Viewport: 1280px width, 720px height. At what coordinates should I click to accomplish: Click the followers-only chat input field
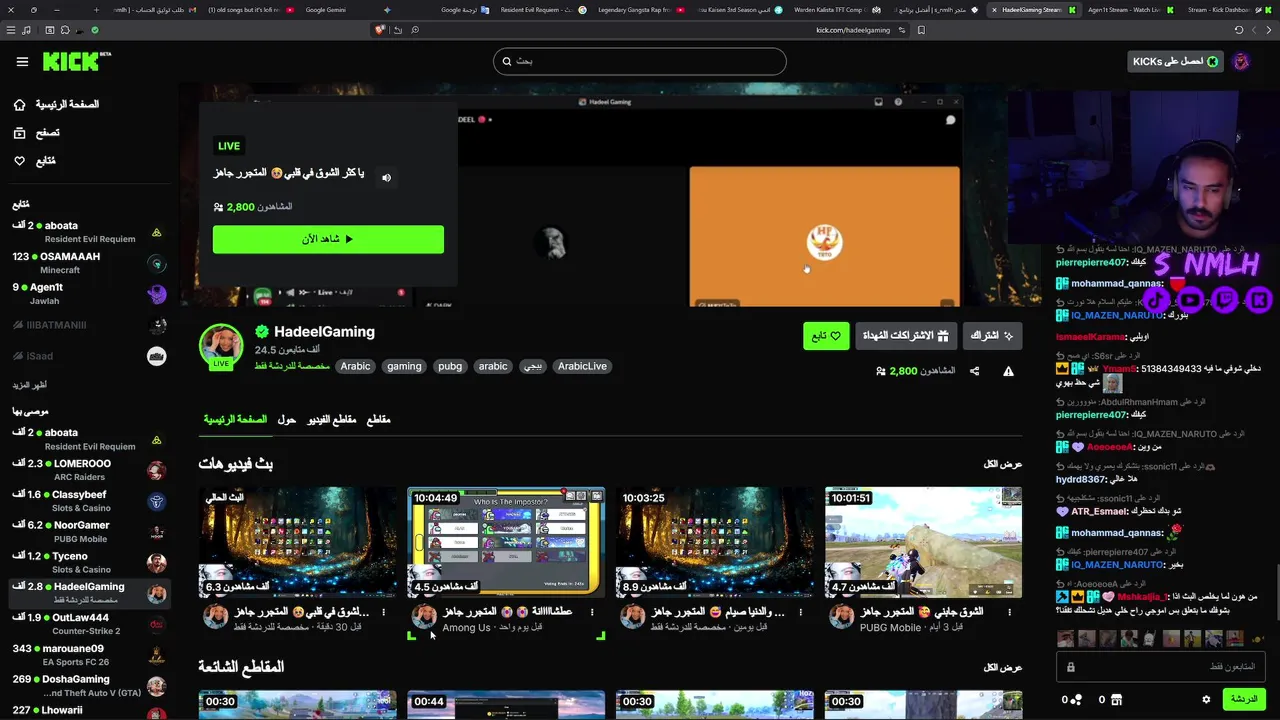coord(1161,667)
